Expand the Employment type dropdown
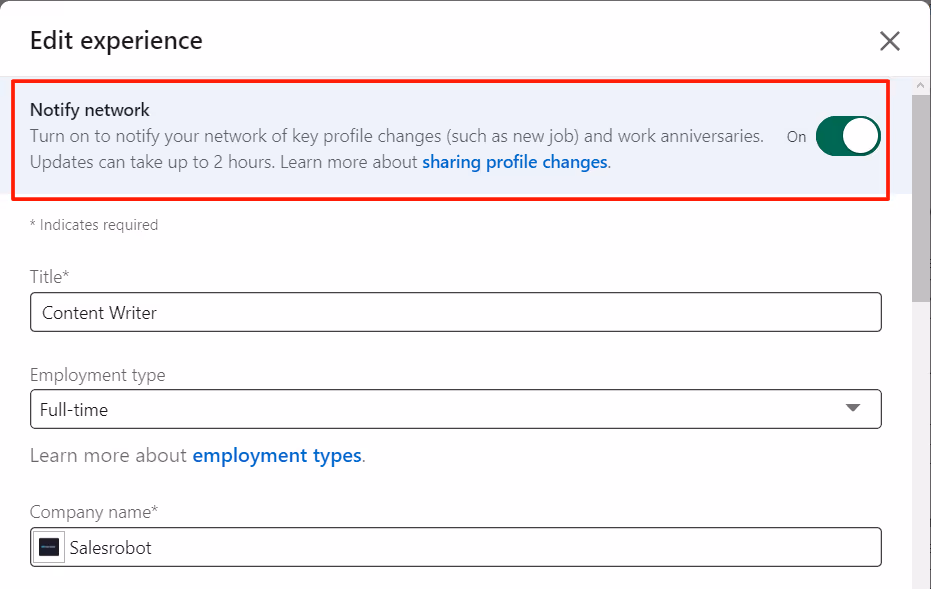Image resolution: width=931 pixels, height=589 pixels. pyautogui.click(x=455, y=409)
